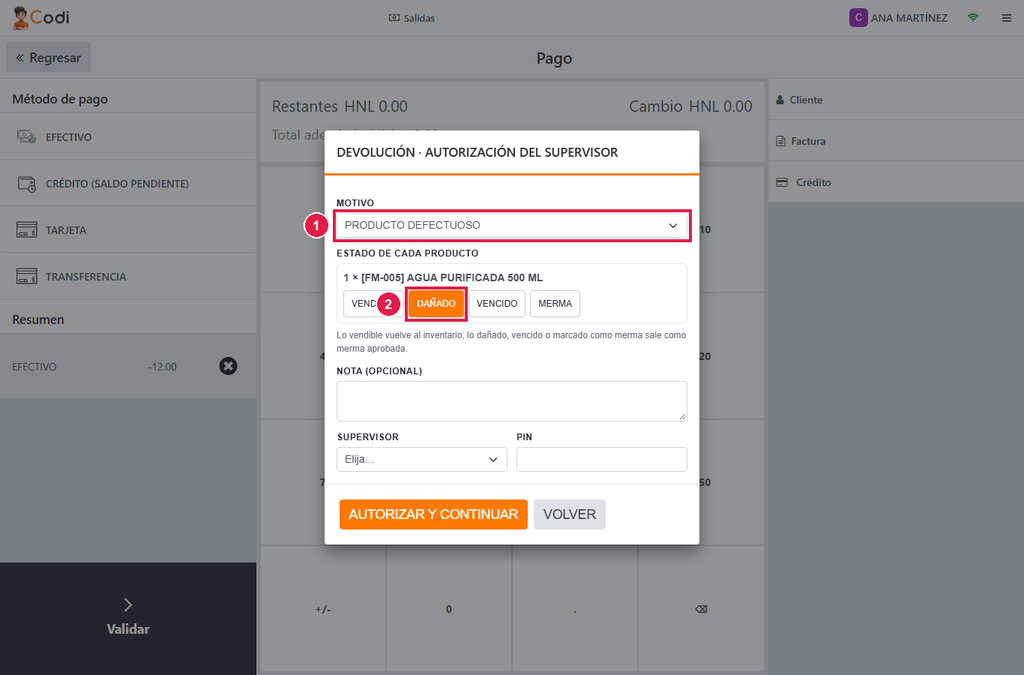Choose CRÉDITO (SALDO PENDIENTE) payment method
The height and width of the screenshot is (675, 1024).
[x=128, y=183]
